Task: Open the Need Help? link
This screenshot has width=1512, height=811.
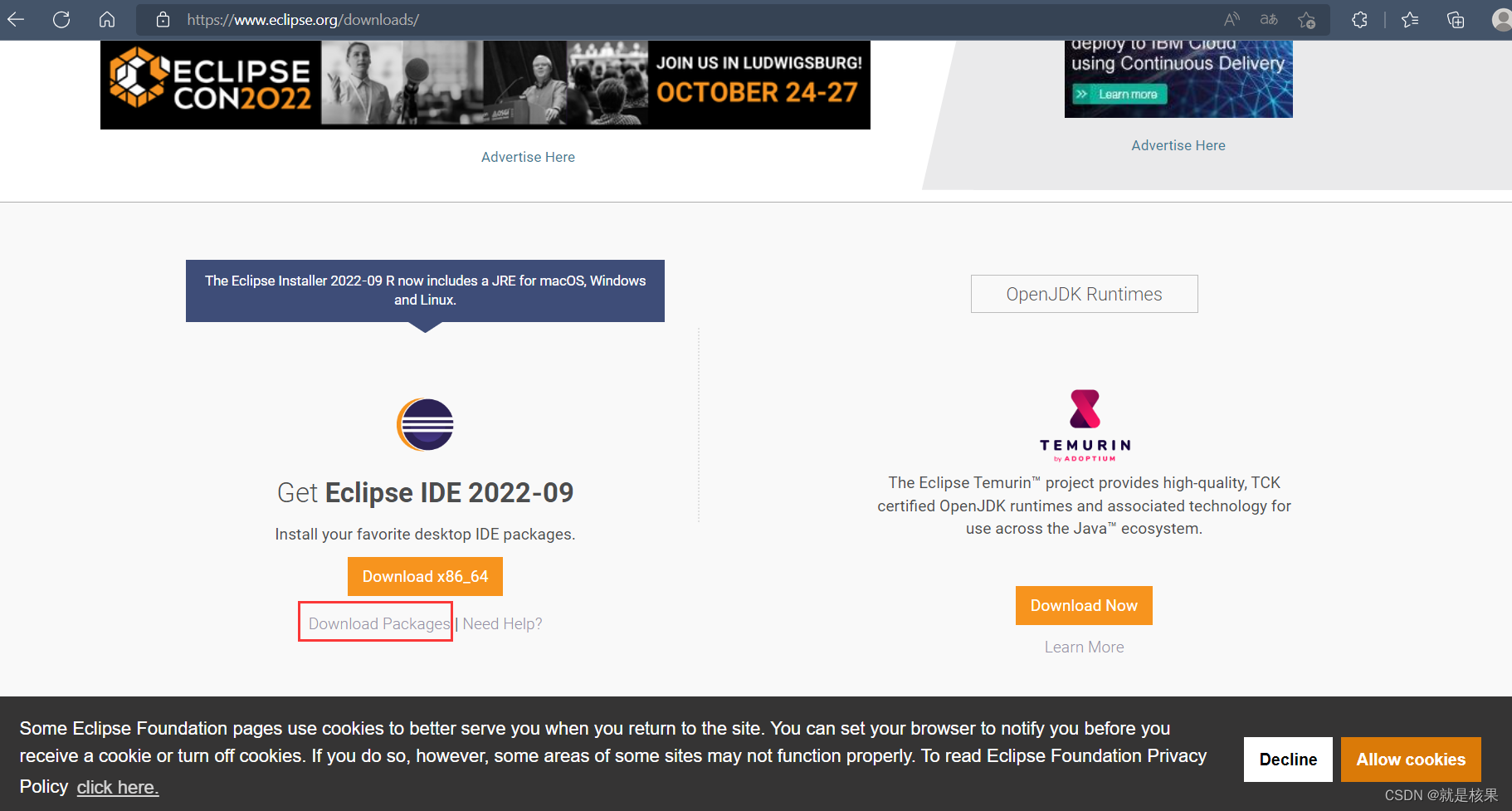Action: click(502, 623)
